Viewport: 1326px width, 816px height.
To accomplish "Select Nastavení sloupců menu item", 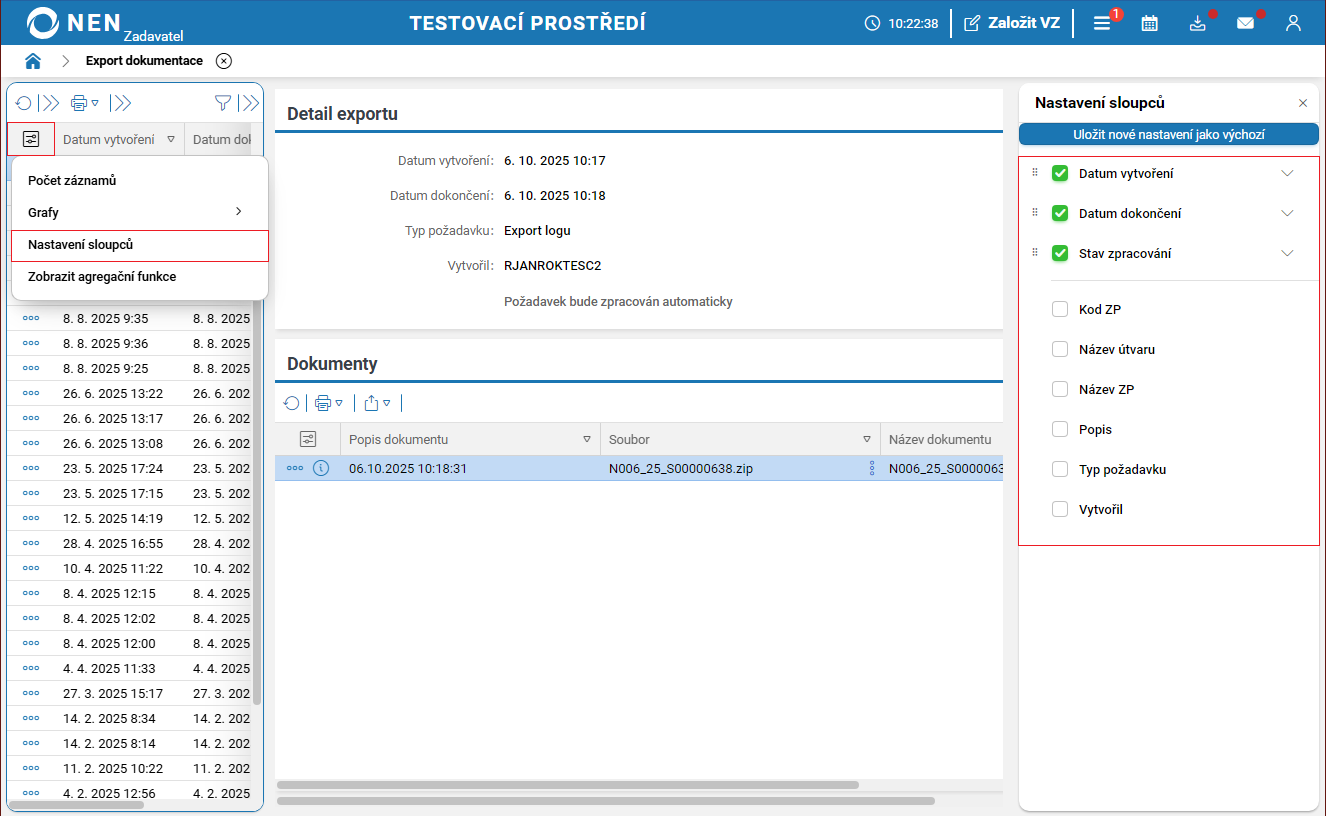I will 140,245.
